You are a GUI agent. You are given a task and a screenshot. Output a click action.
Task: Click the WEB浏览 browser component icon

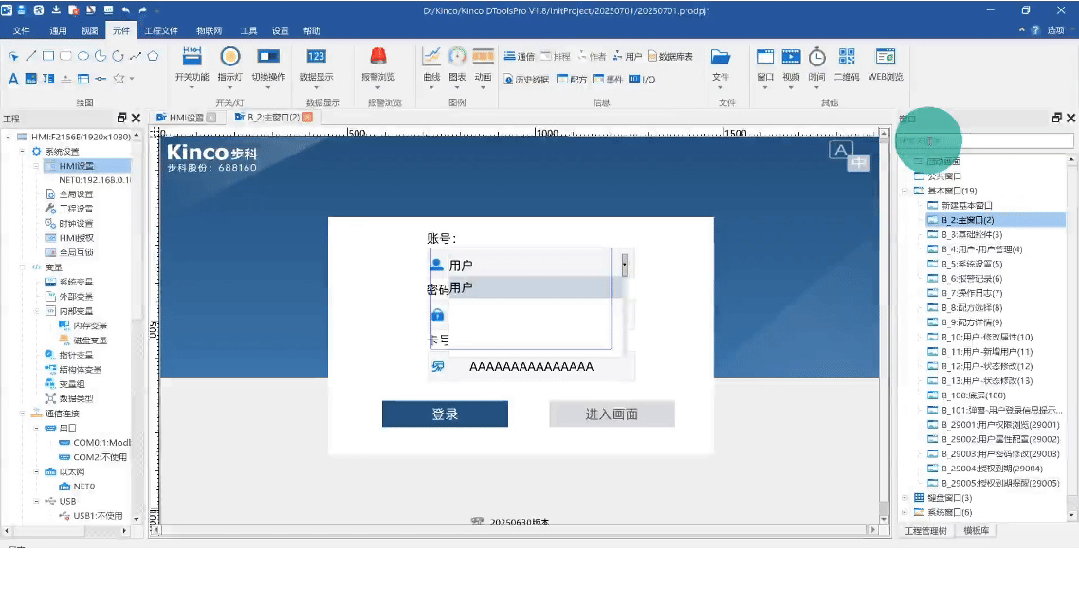click(885, 58)
